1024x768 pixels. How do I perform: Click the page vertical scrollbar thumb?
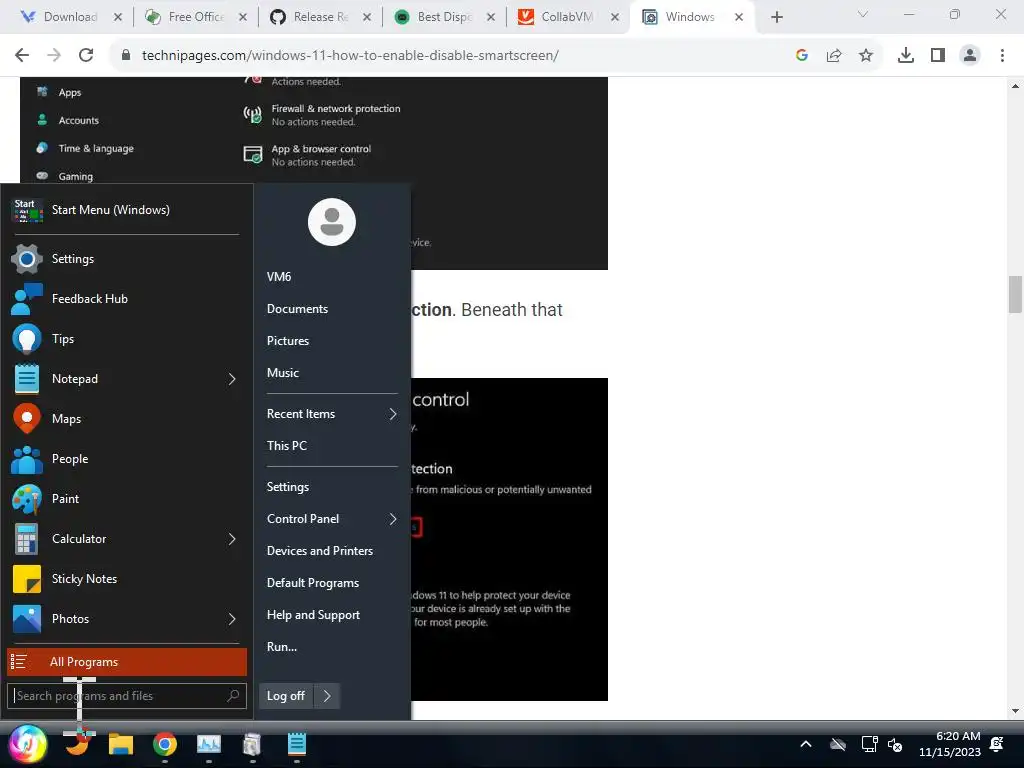1015,295
